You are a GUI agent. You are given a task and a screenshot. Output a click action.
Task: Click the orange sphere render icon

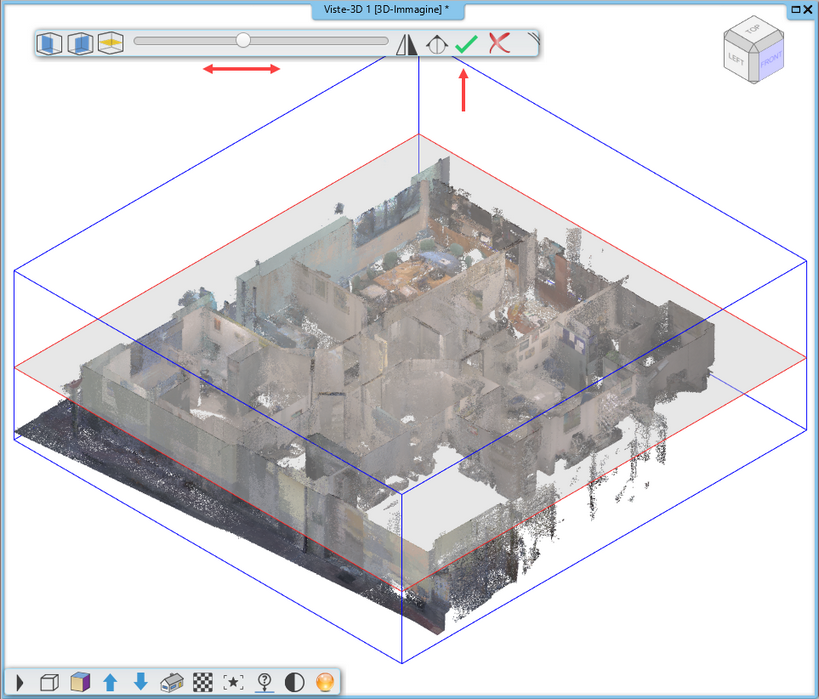(x=325, y=682)
